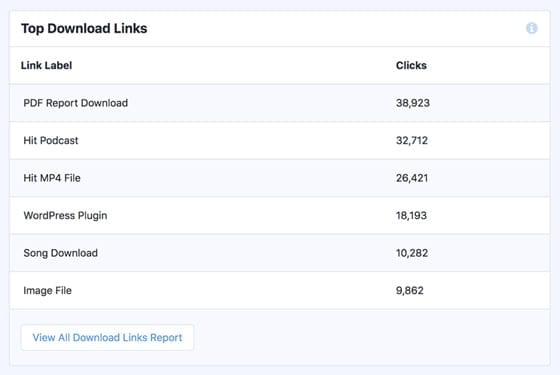The image size is (560, 375).
Task: Click the Clicks column header
Action: pyautogui.click(x=411, y=66)
